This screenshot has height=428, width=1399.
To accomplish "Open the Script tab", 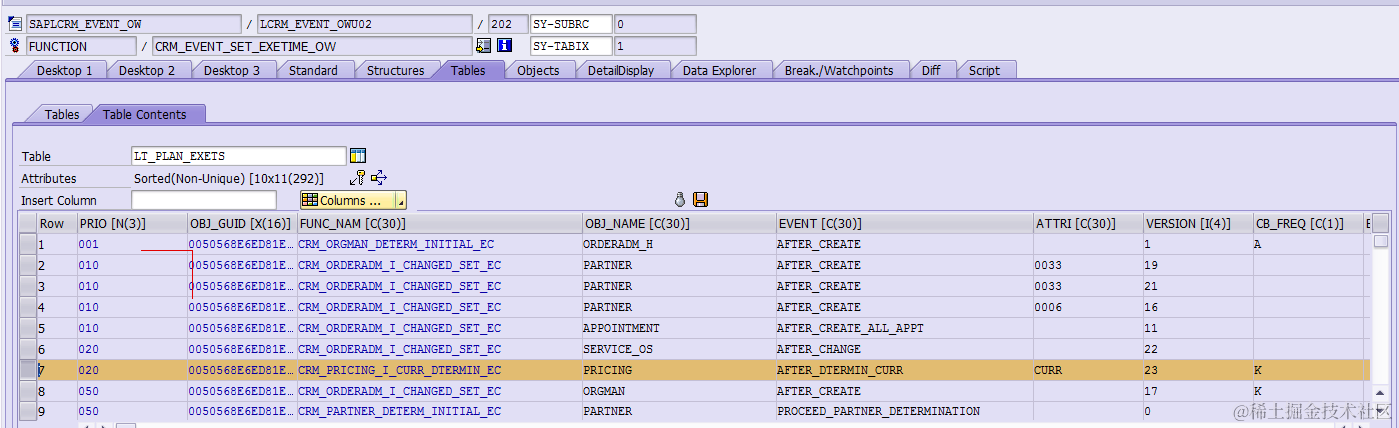I will coord(984,70).
